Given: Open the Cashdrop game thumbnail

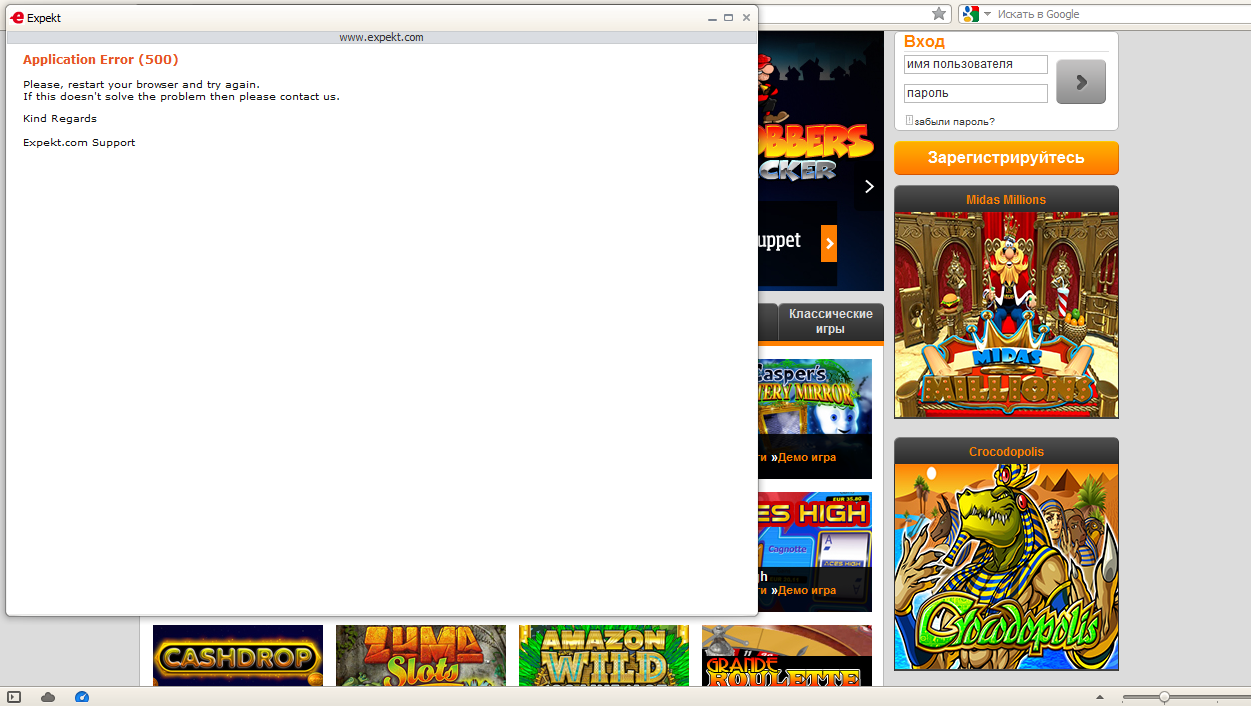Looking at the screenshot, I should [238, 656].
